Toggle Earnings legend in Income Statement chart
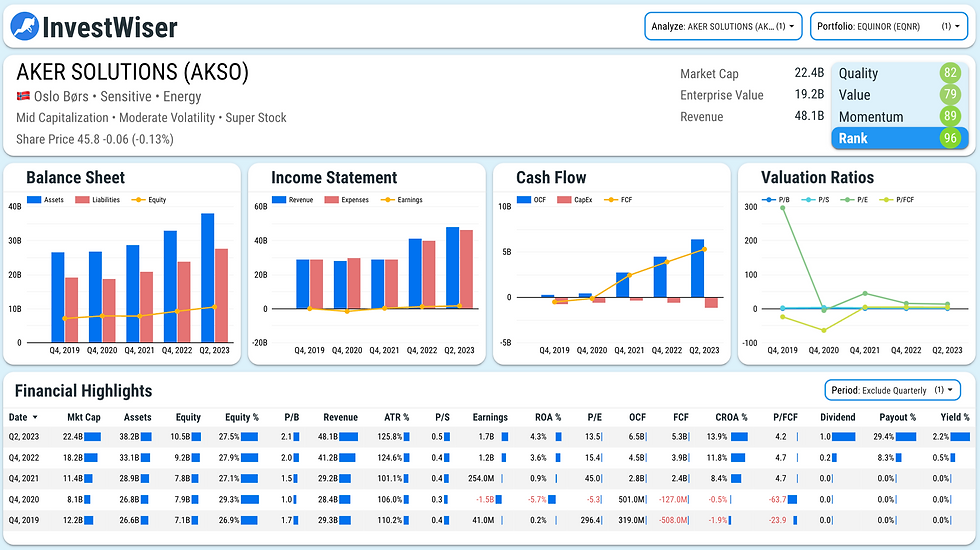This screenshot has height=550, width=980. tap(402, 200)
